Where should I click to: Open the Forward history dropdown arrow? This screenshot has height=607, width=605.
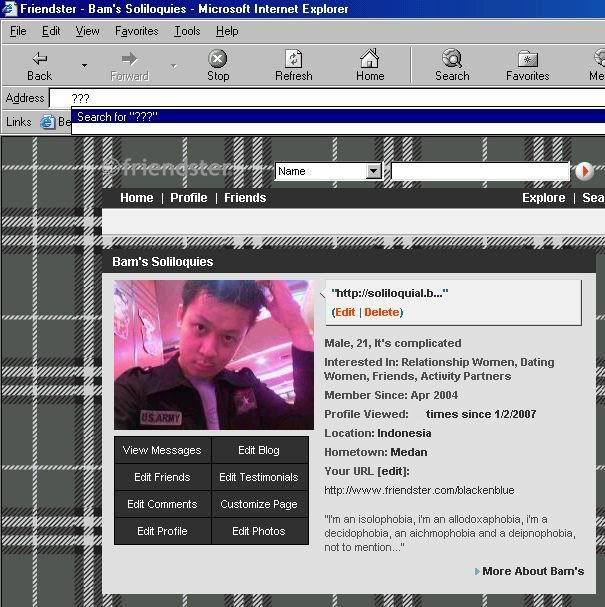click(174, 66)
